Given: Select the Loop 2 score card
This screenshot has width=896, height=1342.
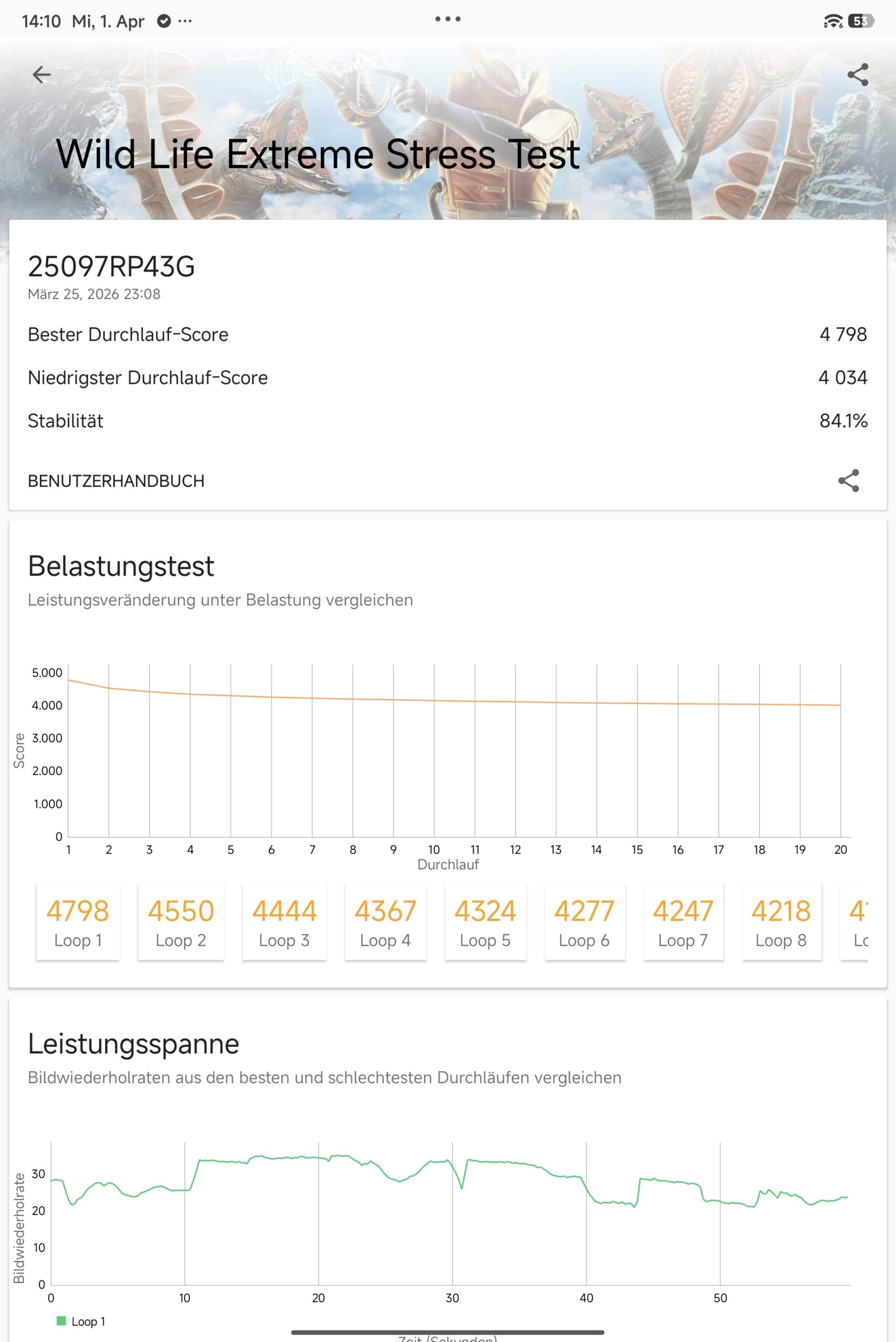Looking at the screenshot, I should point(180,922).
